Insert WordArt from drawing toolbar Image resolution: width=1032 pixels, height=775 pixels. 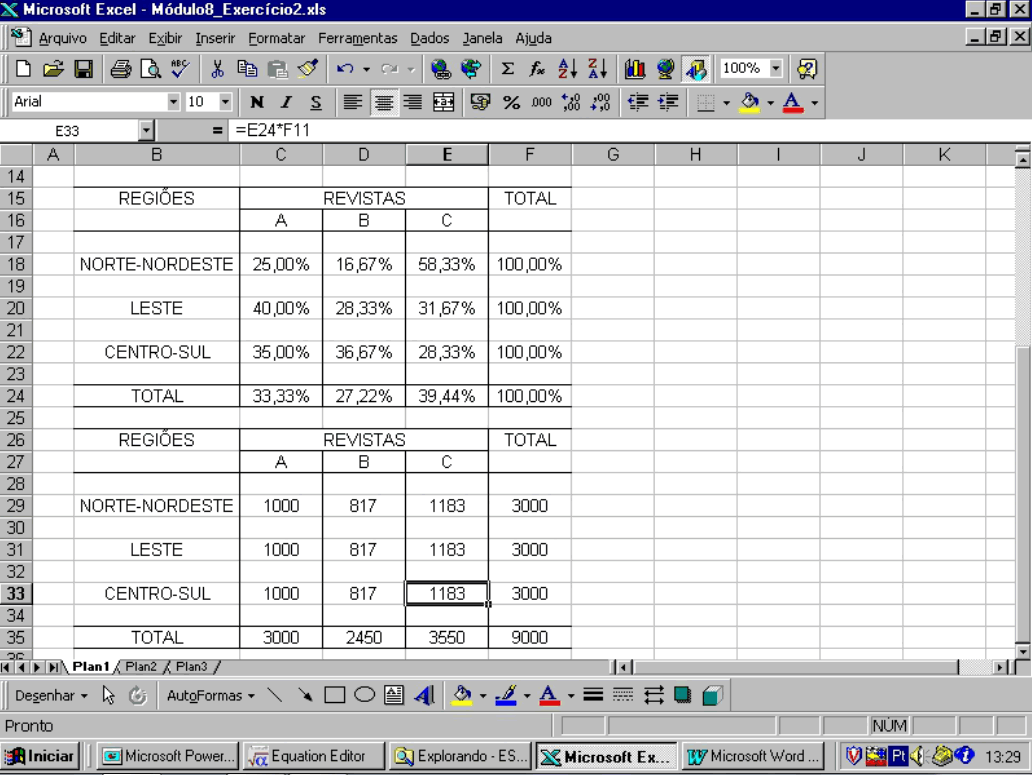(423, 695)
